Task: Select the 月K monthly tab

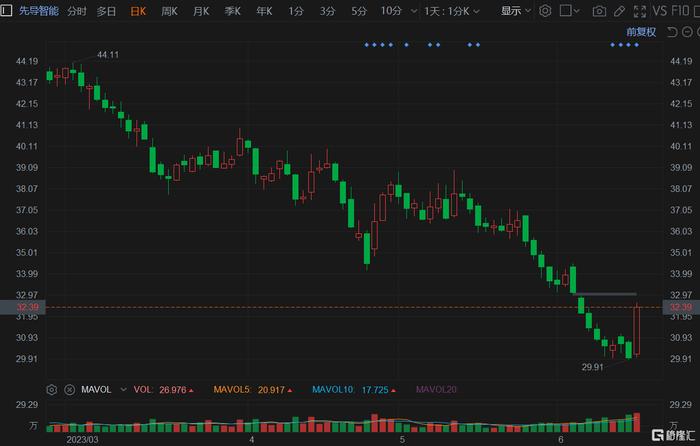Action: click(201, 11)
